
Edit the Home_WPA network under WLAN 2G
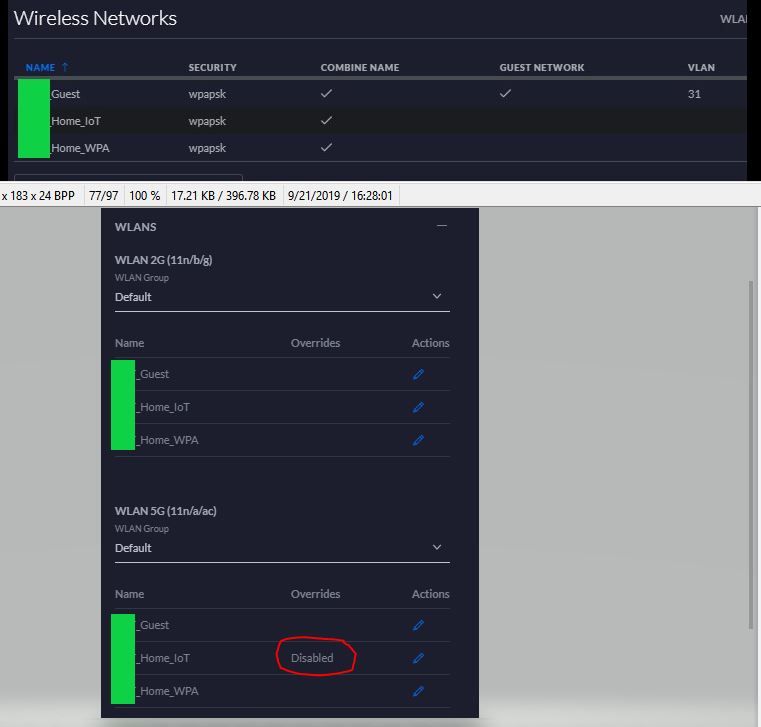pyautogui.click(x=418, y=440)
